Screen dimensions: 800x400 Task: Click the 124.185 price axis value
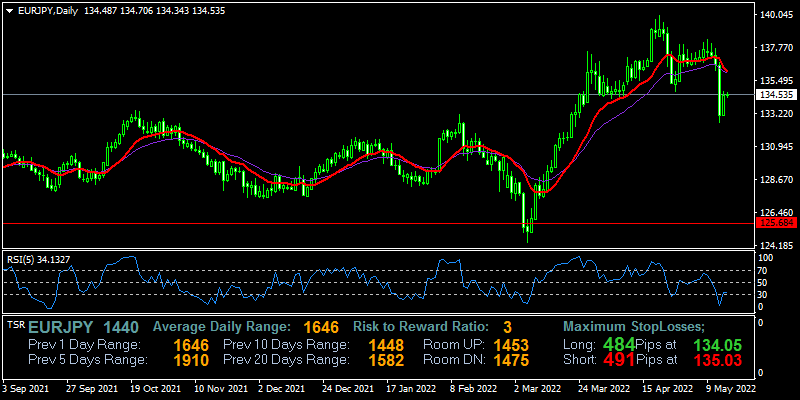tap(776, 245)
